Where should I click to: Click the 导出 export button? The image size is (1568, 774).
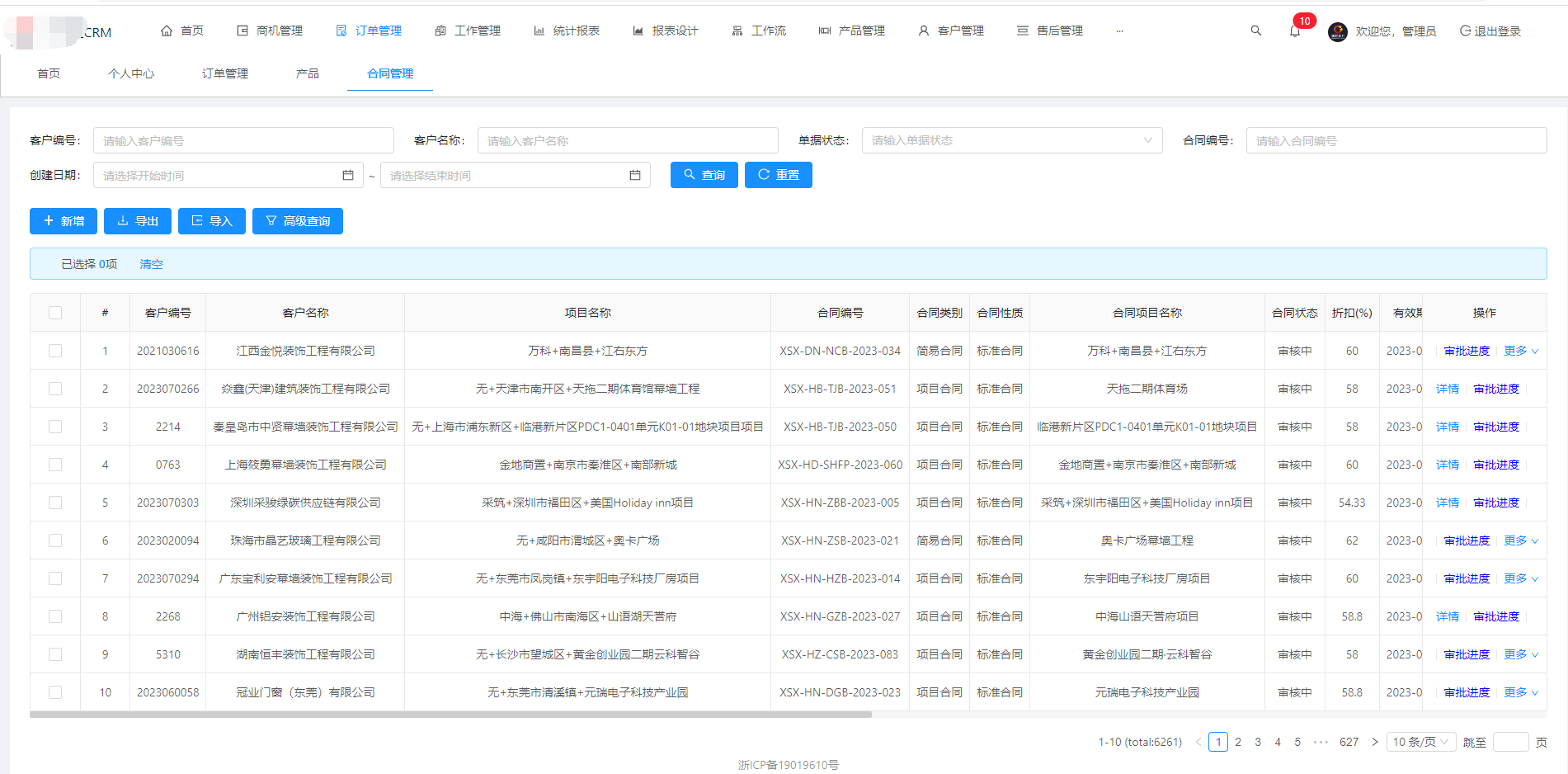138,221
